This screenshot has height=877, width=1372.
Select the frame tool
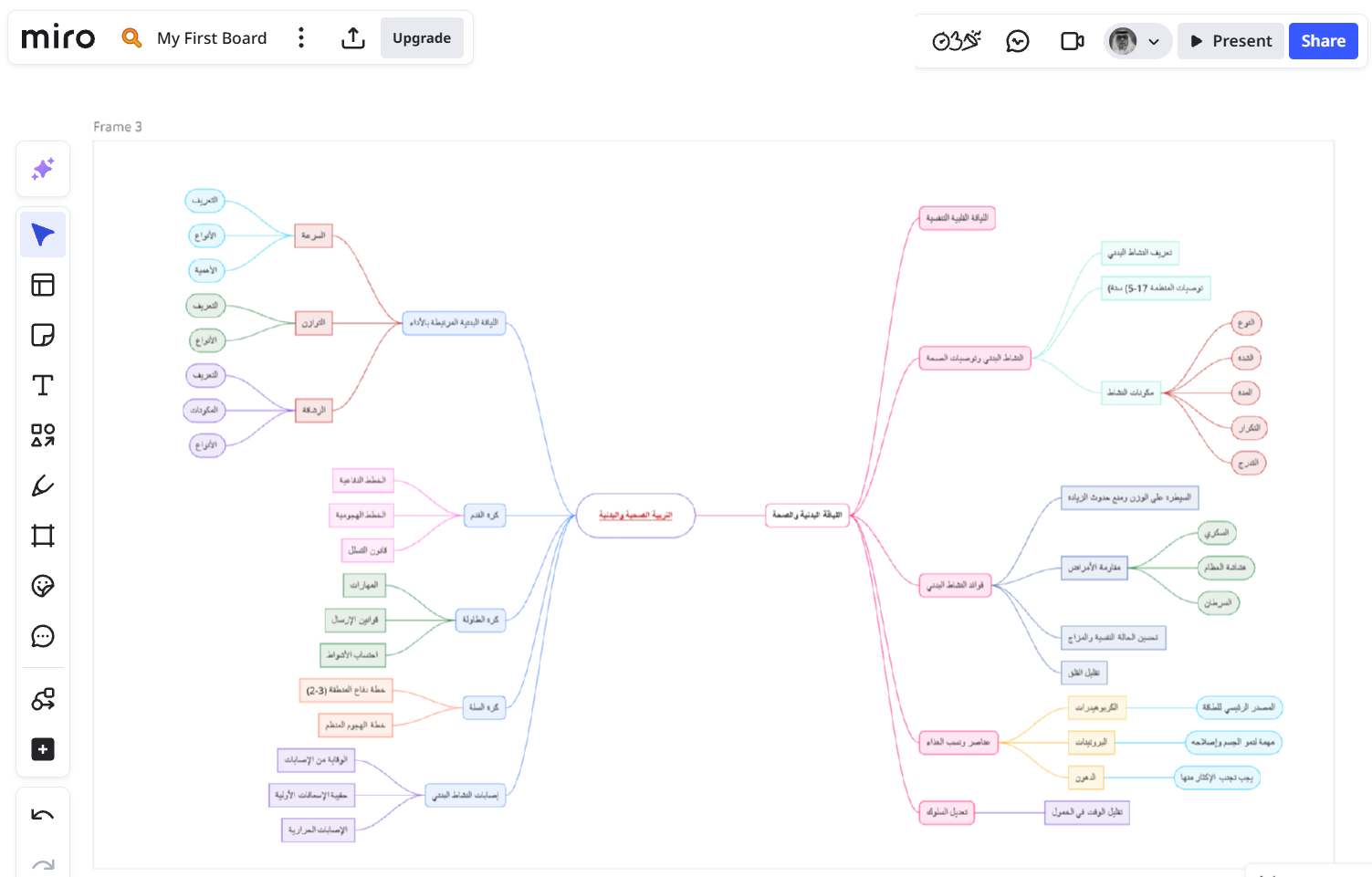point(43,536)
